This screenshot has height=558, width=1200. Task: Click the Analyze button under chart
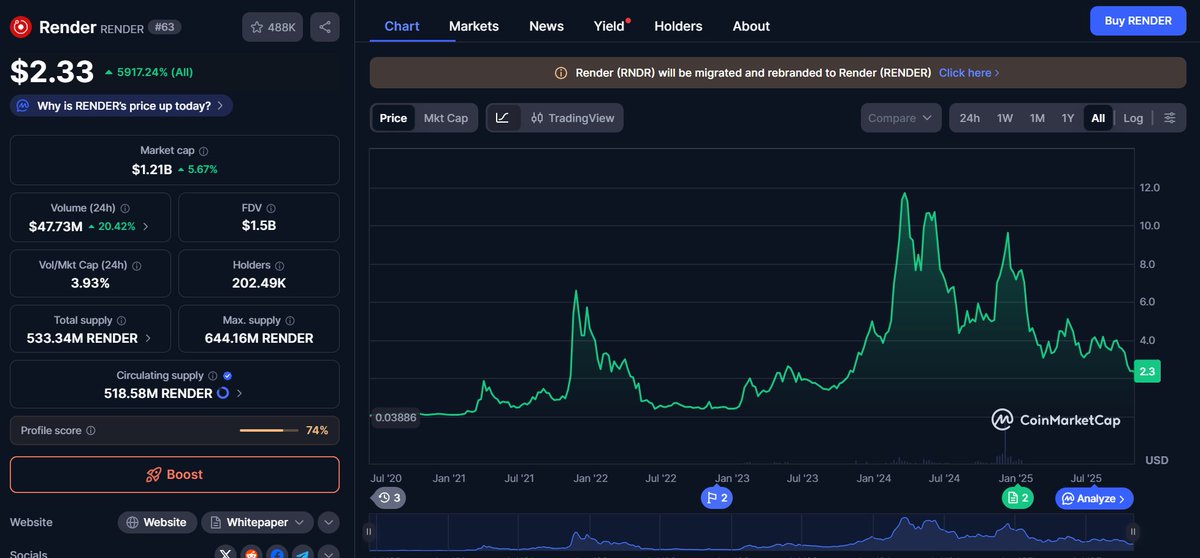tap(1094, 498)
